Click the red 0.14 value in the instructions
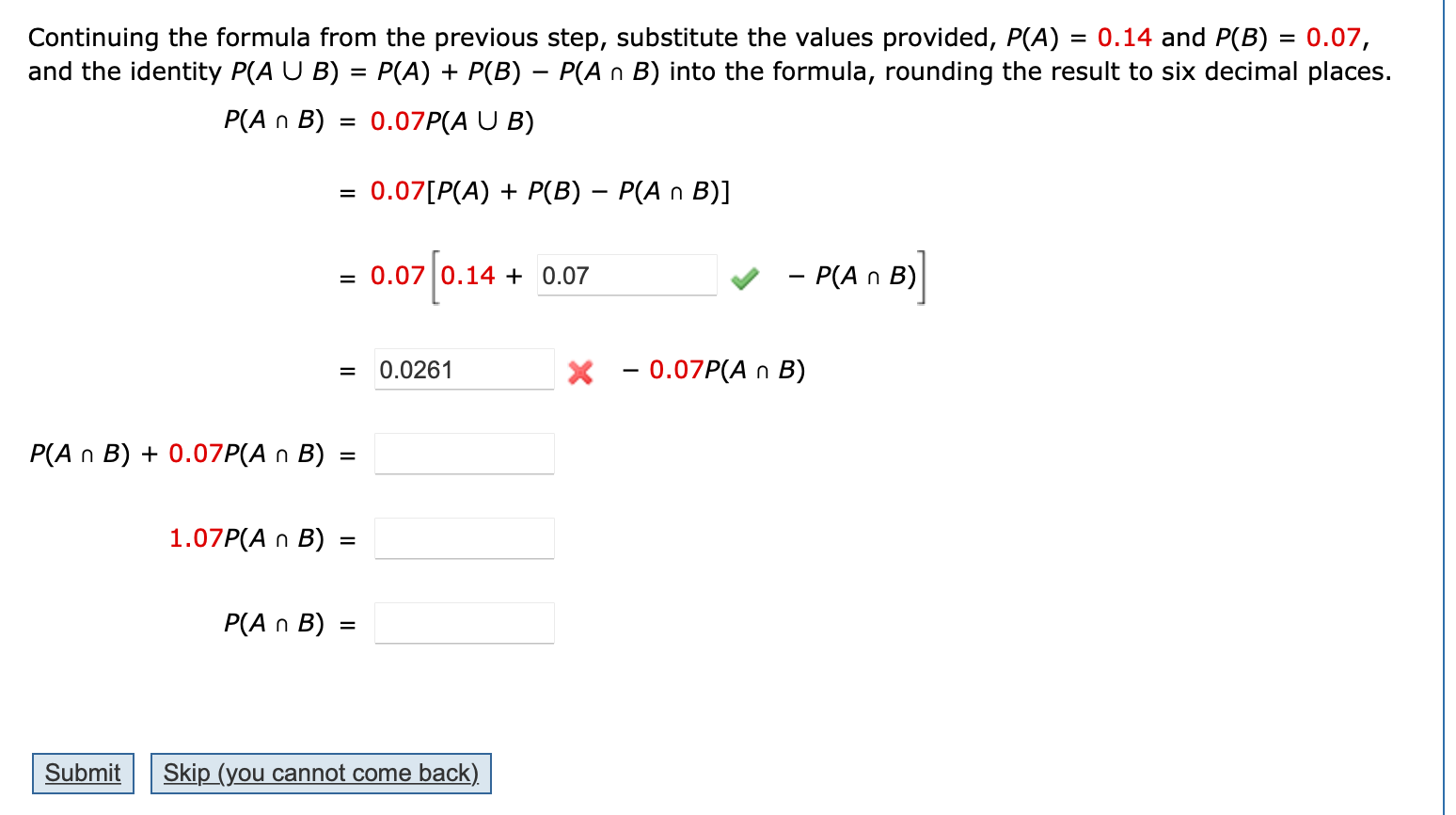The width and height of the screenshot is (1456, 815). pyautogui.click(x=1122, y=37)
